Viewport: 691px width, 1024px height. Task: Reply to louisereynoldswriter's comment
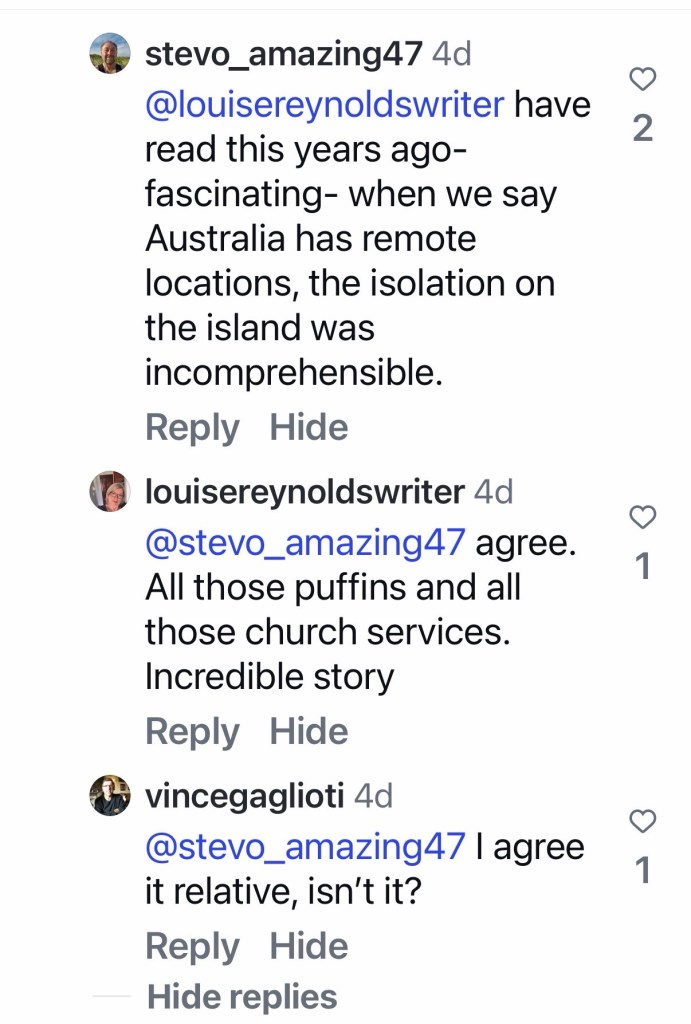click(x=192, y=732)
